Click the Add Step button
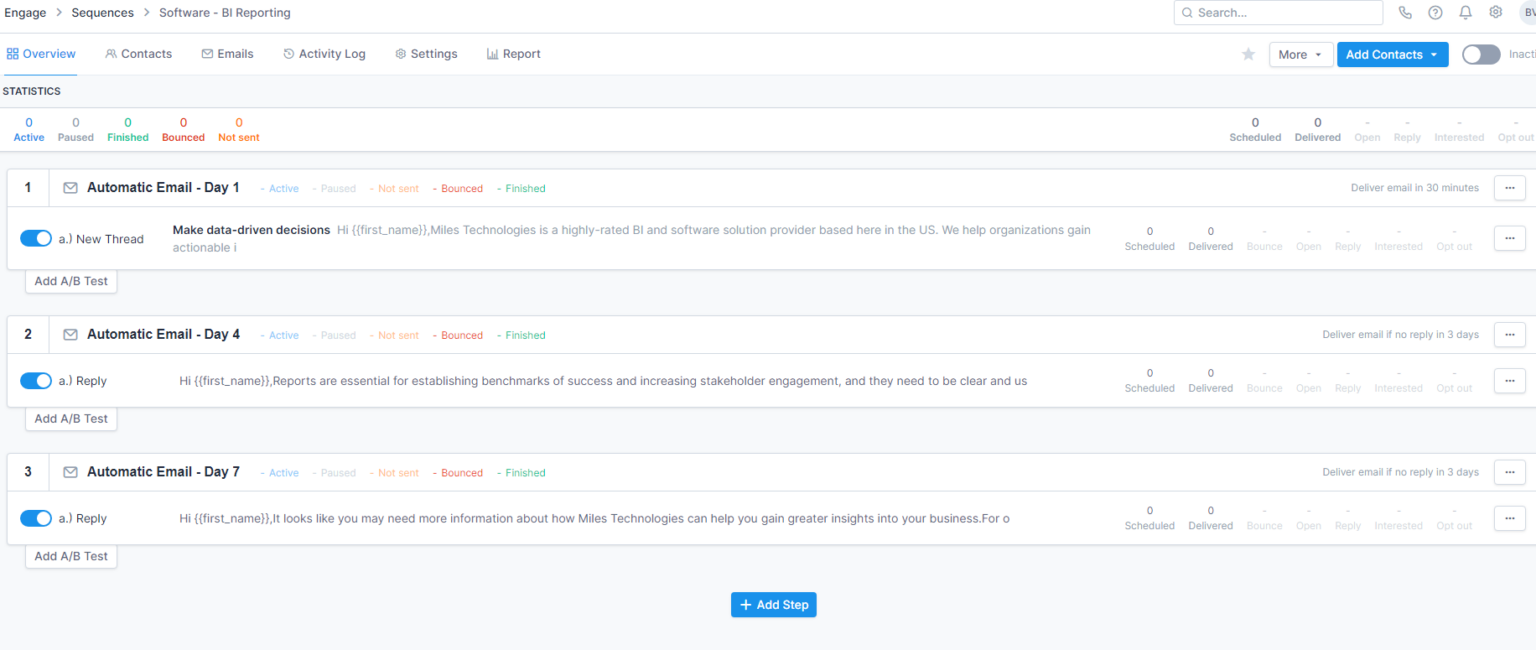Screen dimensions: 1536x650 point(773,604)
